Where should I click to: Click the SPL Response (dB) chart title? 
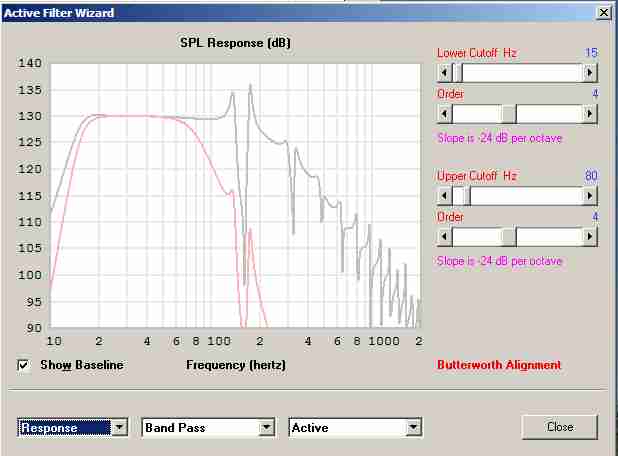[x=235, y=43]
